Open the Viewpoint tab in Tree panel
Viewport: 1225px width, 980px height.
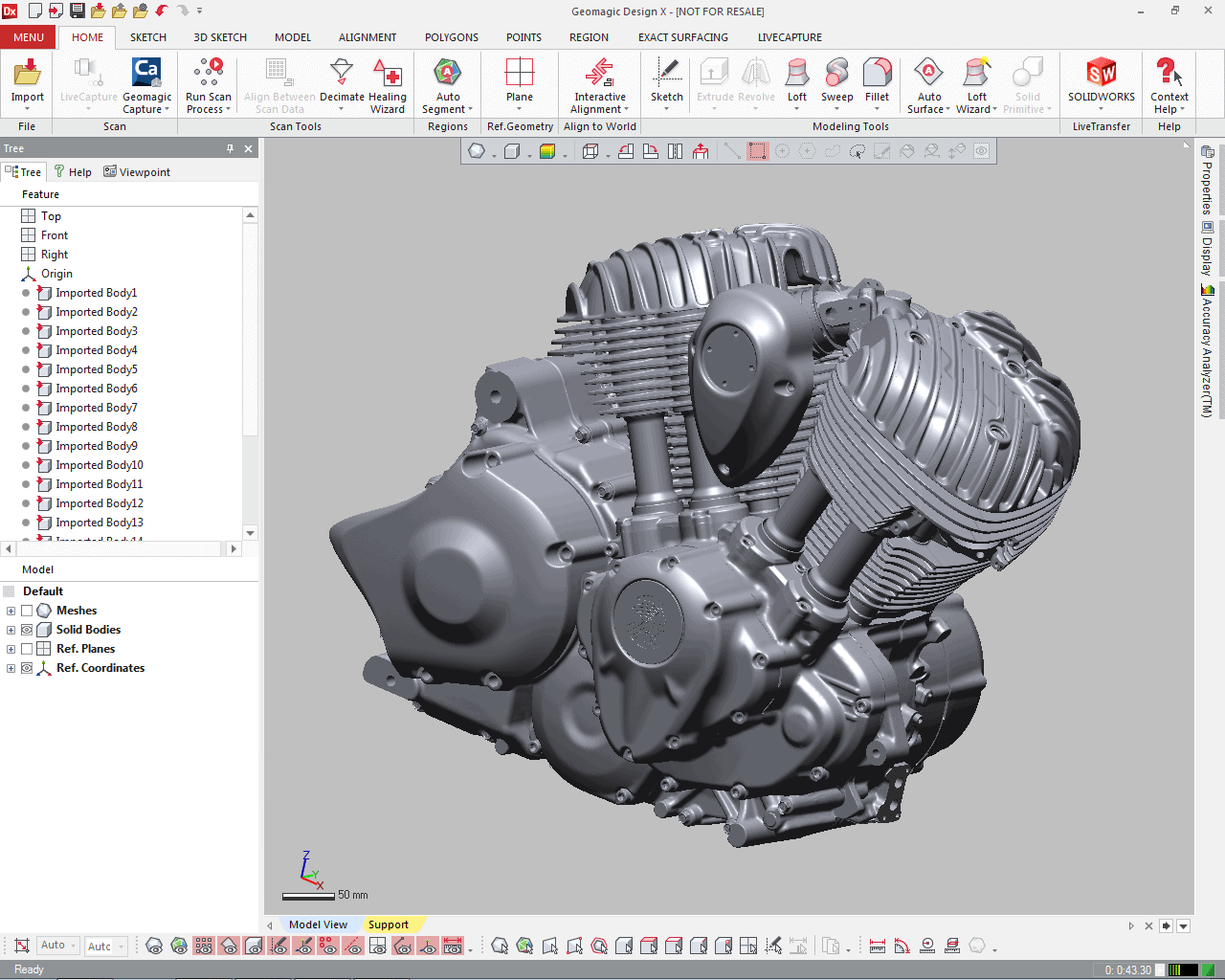tap(137, 172)
